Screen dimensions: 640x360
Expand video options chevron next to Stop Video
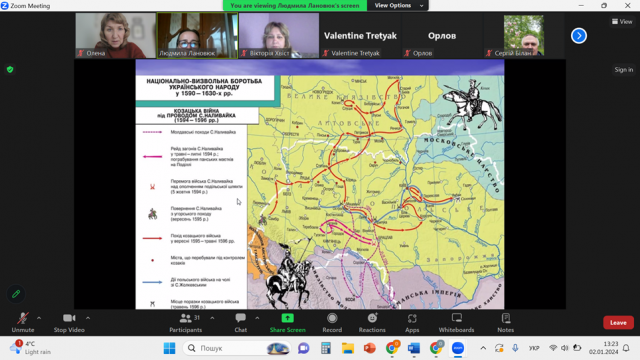pos(88,318)
